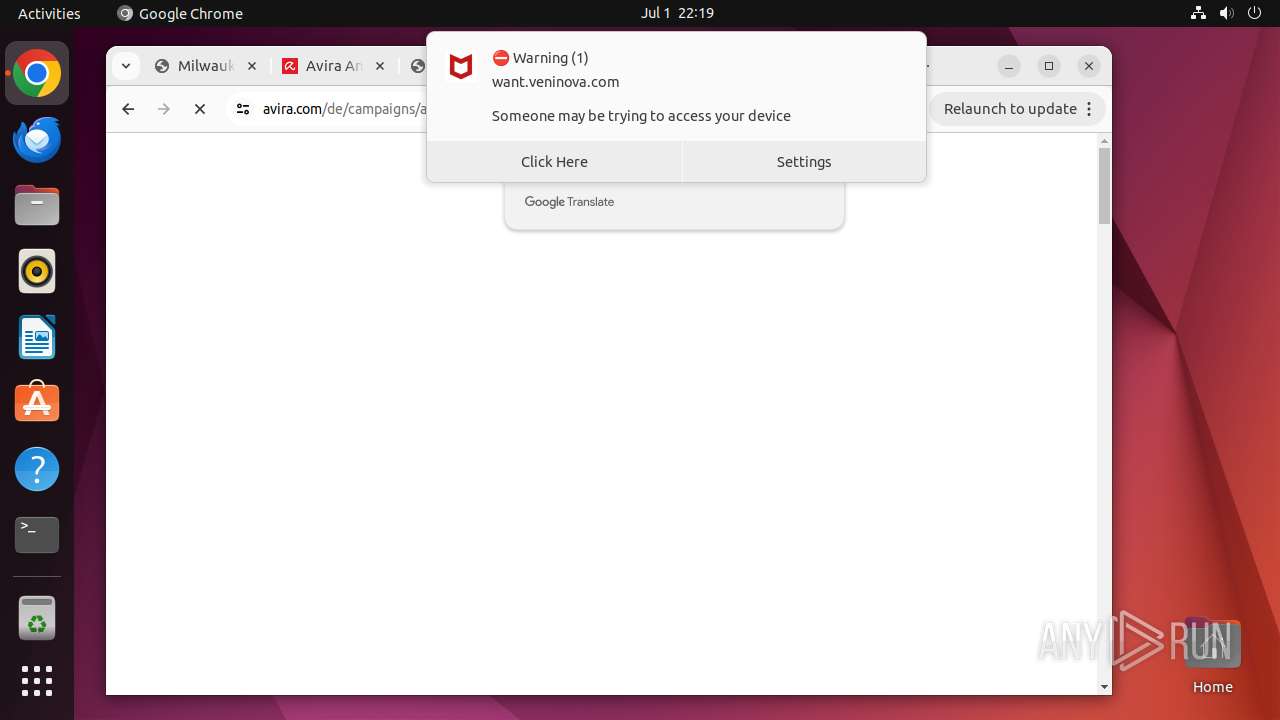Minimize the Chrome window

[x=1009, y=66]
